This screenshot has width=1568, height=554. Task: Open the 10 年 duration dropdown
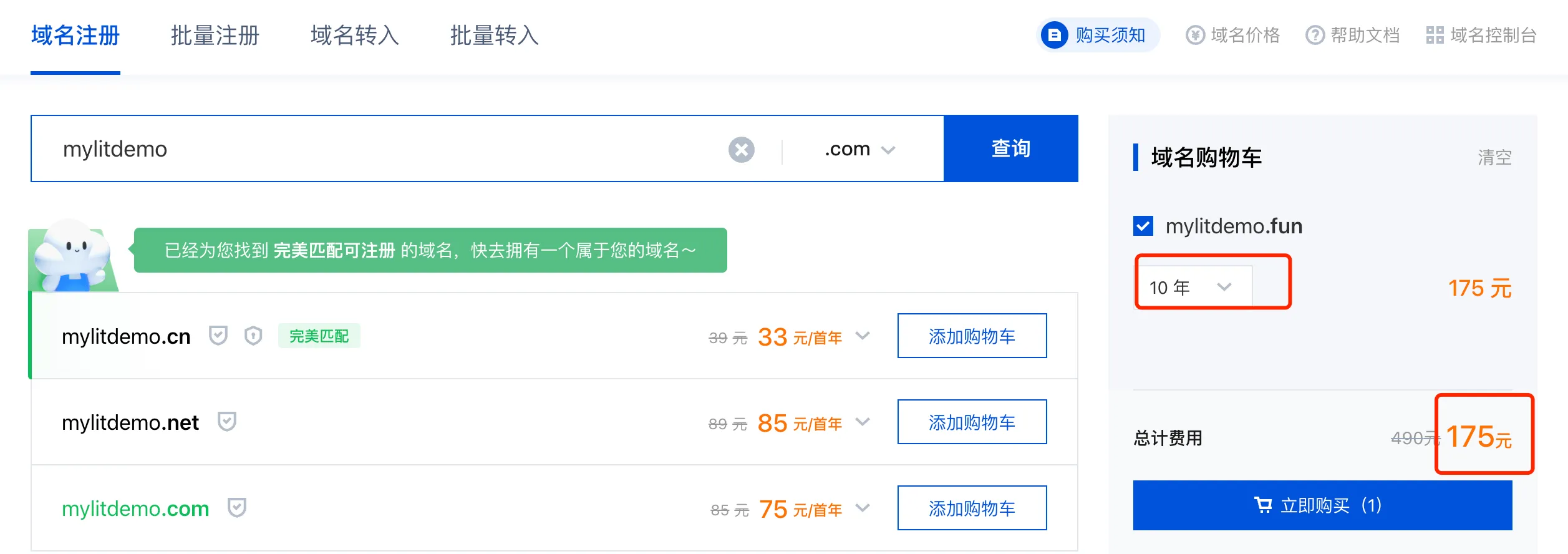click(x=1191, y=287)
